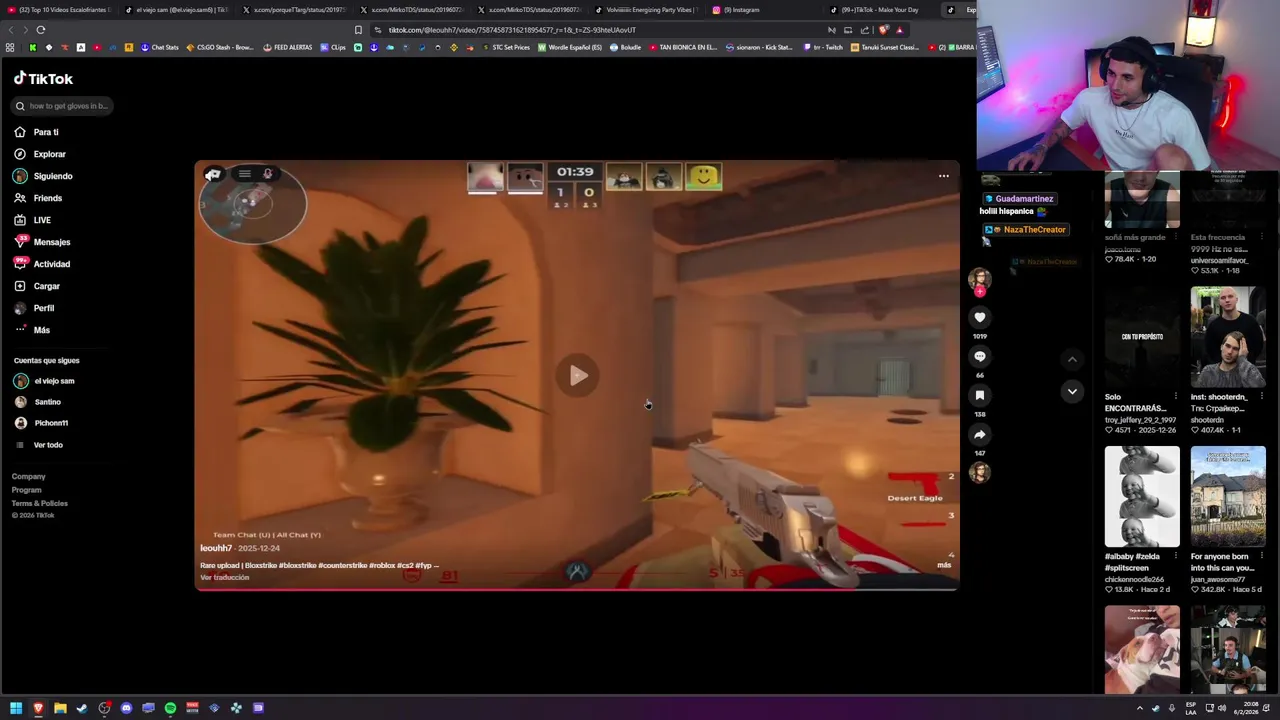The width and height of the screenshot is (1280, 720).
Task: Open the video three-dot options menu
Action: coord(943,176)
